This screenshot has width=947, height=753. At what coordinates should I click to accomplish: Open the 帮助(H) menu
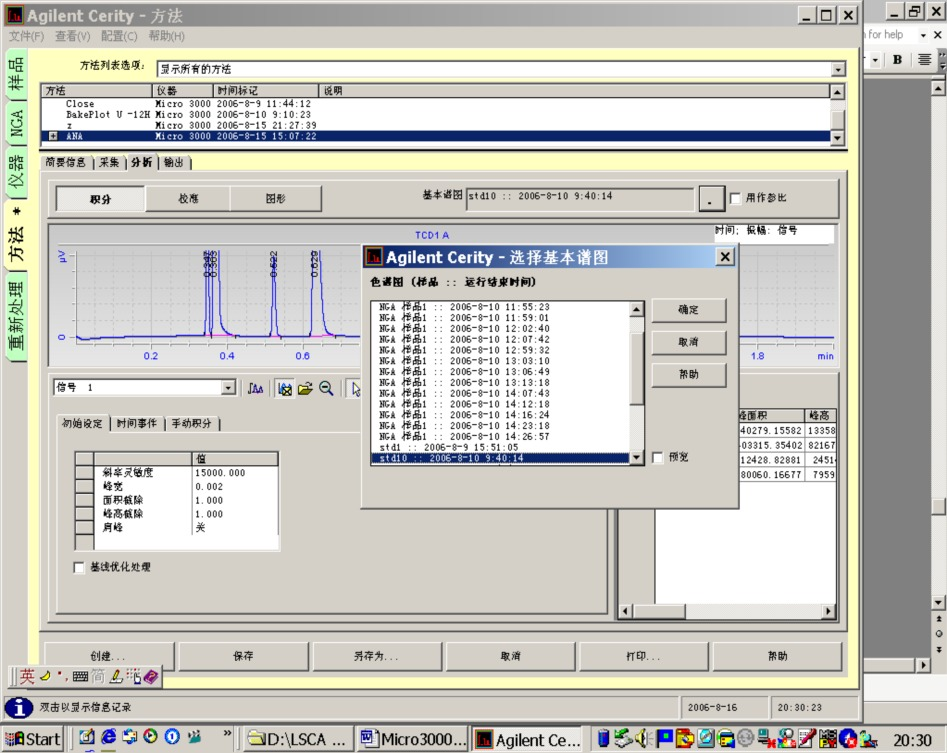click(x=167, y=36)
